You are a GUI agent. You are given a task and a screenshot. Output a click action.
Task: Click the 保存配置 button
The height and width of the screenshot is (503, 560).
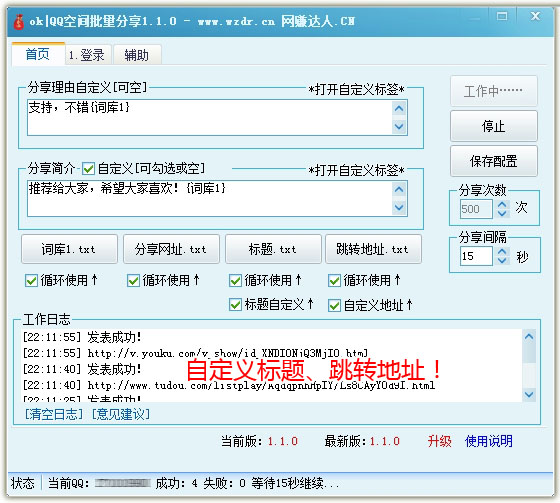494,161
